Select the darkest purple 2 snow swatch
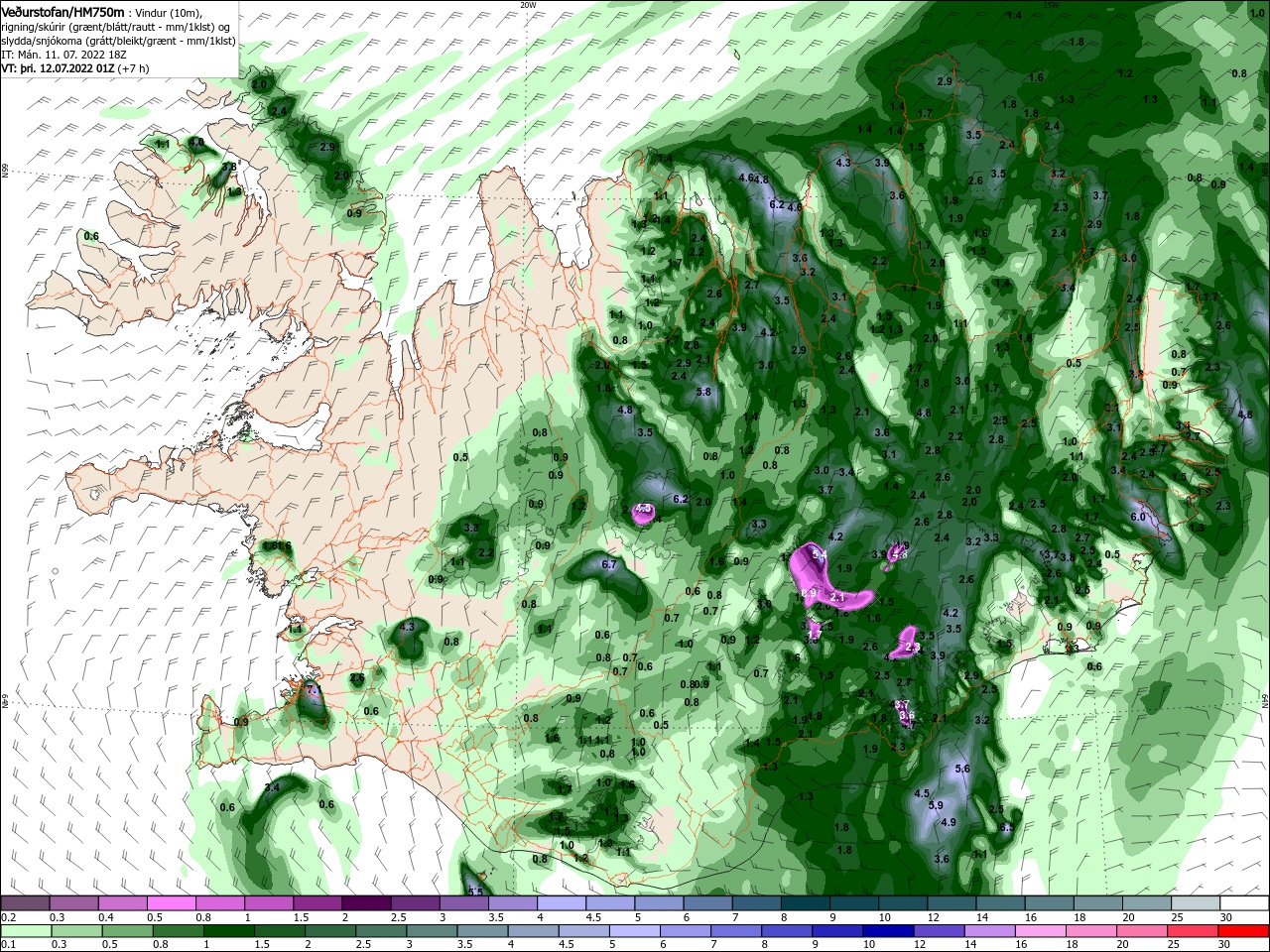The width and height of the screenshot is (1270, 952). (366, 903)
